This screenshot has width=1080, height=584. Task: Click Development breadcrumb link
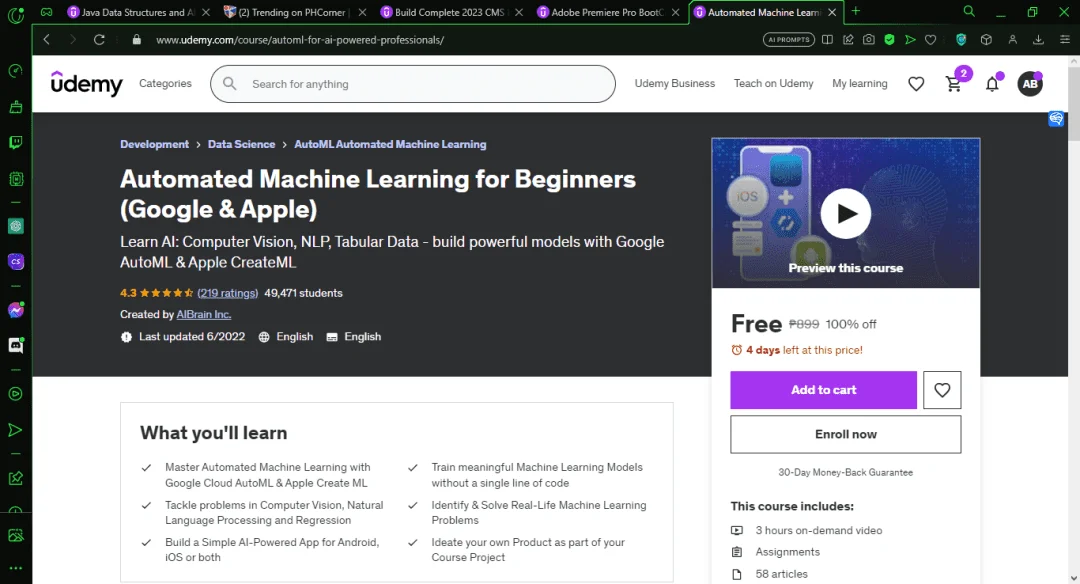point(154,144)
